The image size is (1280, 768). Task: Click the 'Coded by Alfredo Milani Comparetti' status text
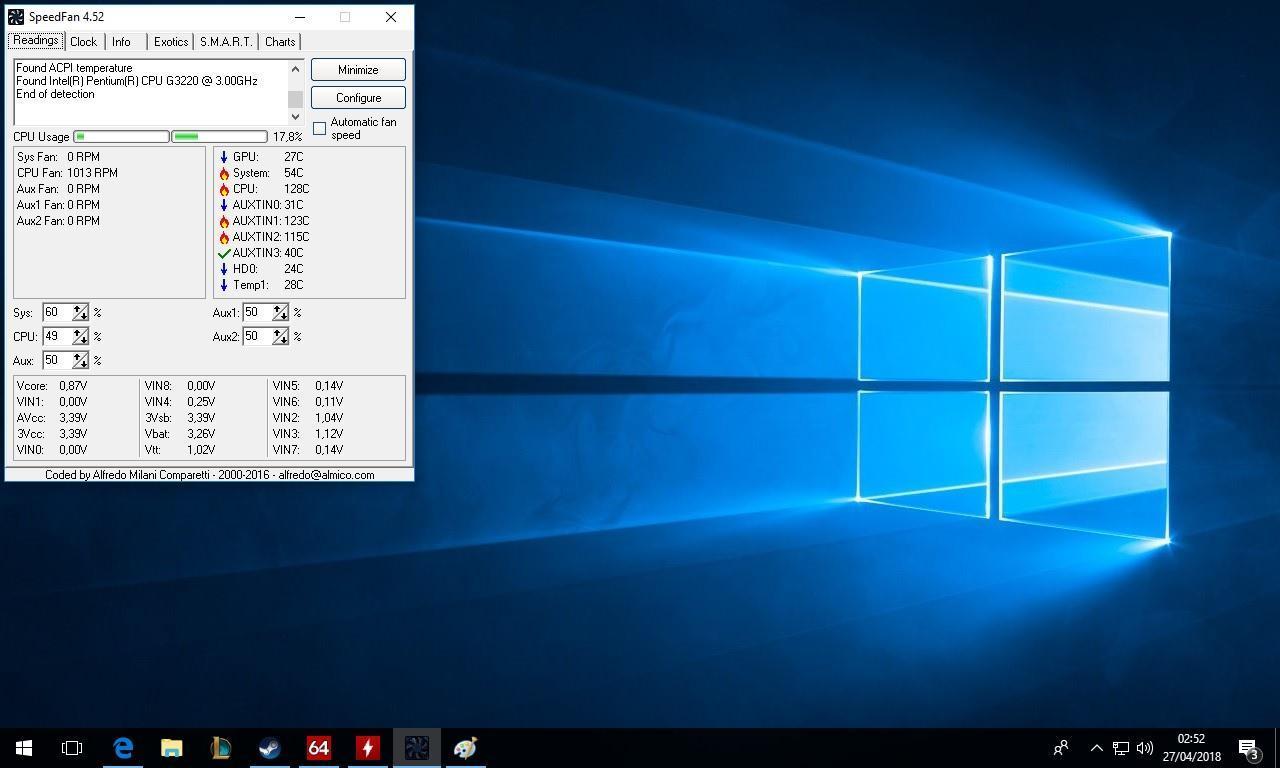tap(209, 475)
